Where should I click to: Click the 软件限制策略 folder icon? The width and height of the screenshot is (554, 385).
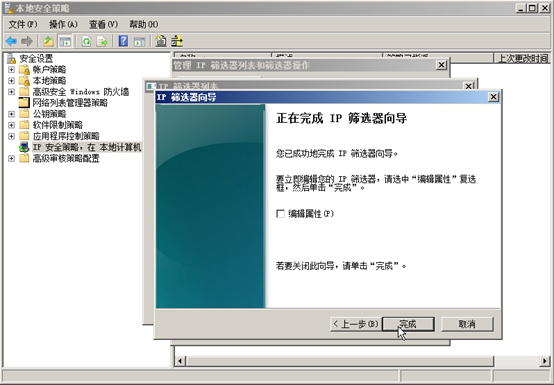click(x=24, y=125)
